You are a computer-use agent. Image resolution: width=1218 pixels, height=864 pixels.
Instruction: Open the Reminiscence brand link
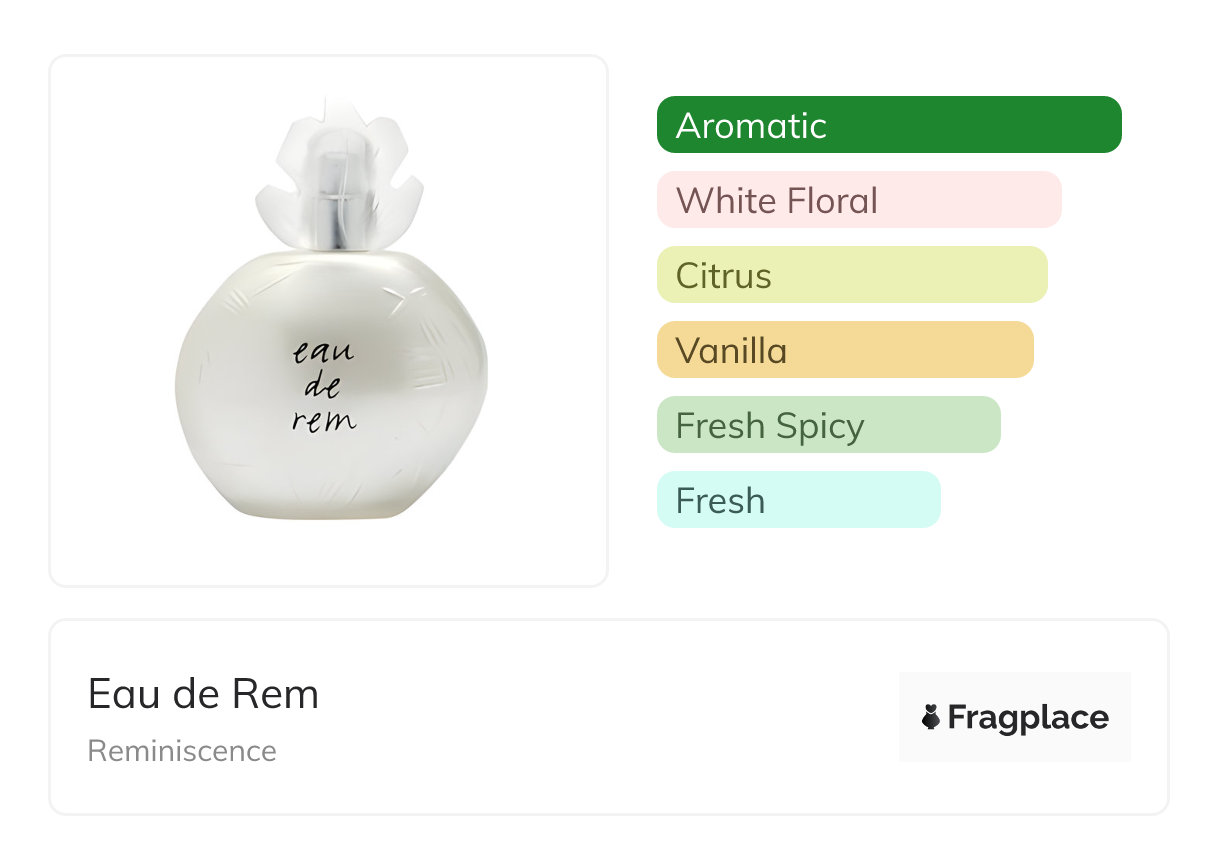click(182, 751)
